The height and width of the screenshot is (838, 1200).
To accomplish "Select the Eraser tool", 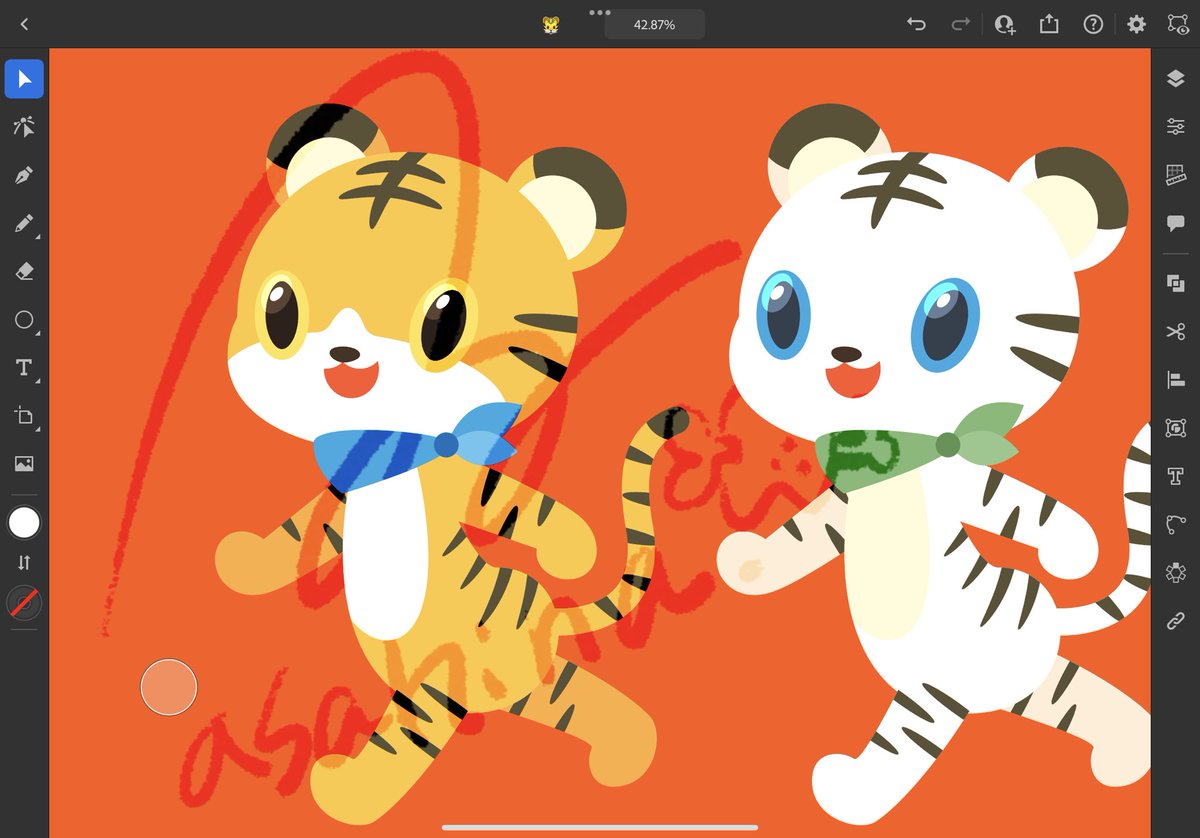I will pos(24,271).
